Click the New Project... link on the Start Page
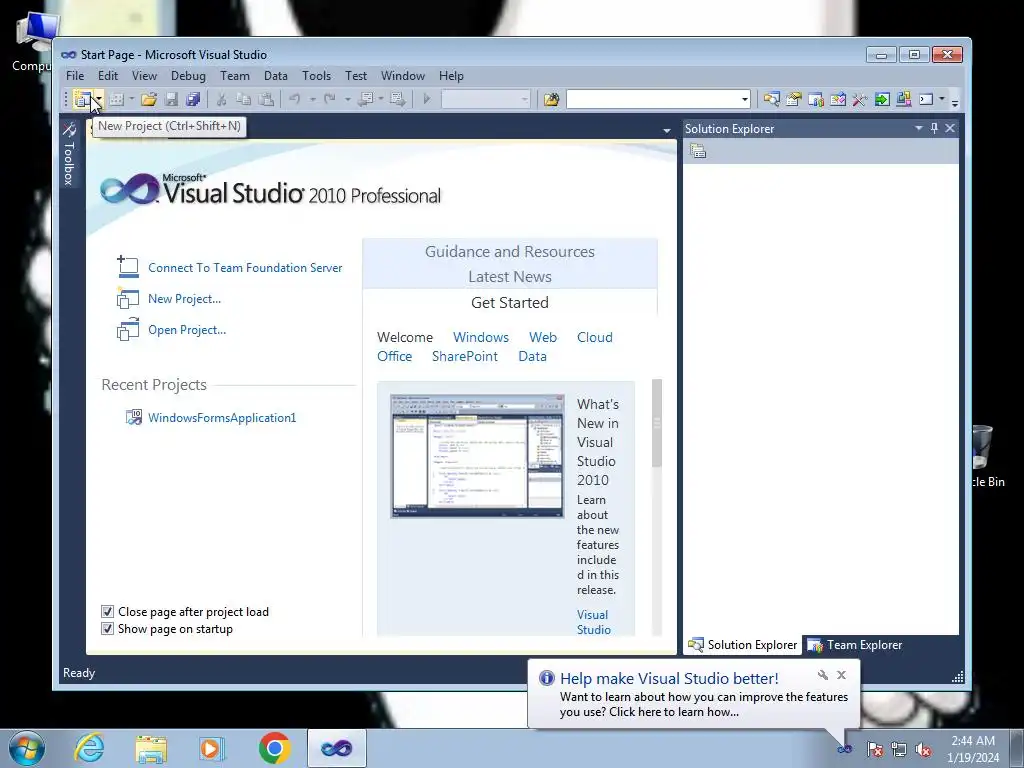Screen dimensions: 1024x768 (184, 298)
